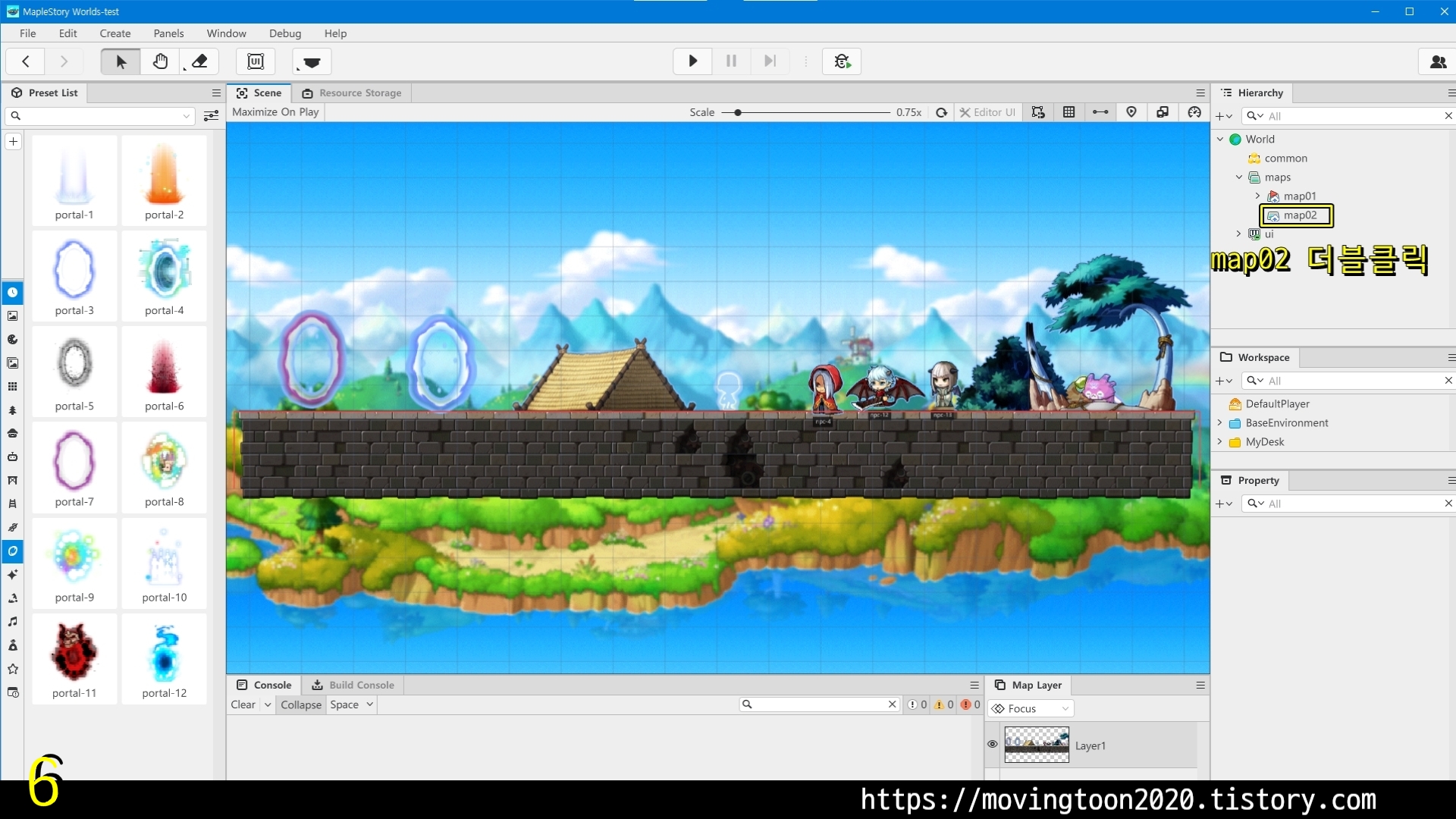Choose the eraser tool
The height and width of the screenshot is (819, 1456).
(199, 61)
